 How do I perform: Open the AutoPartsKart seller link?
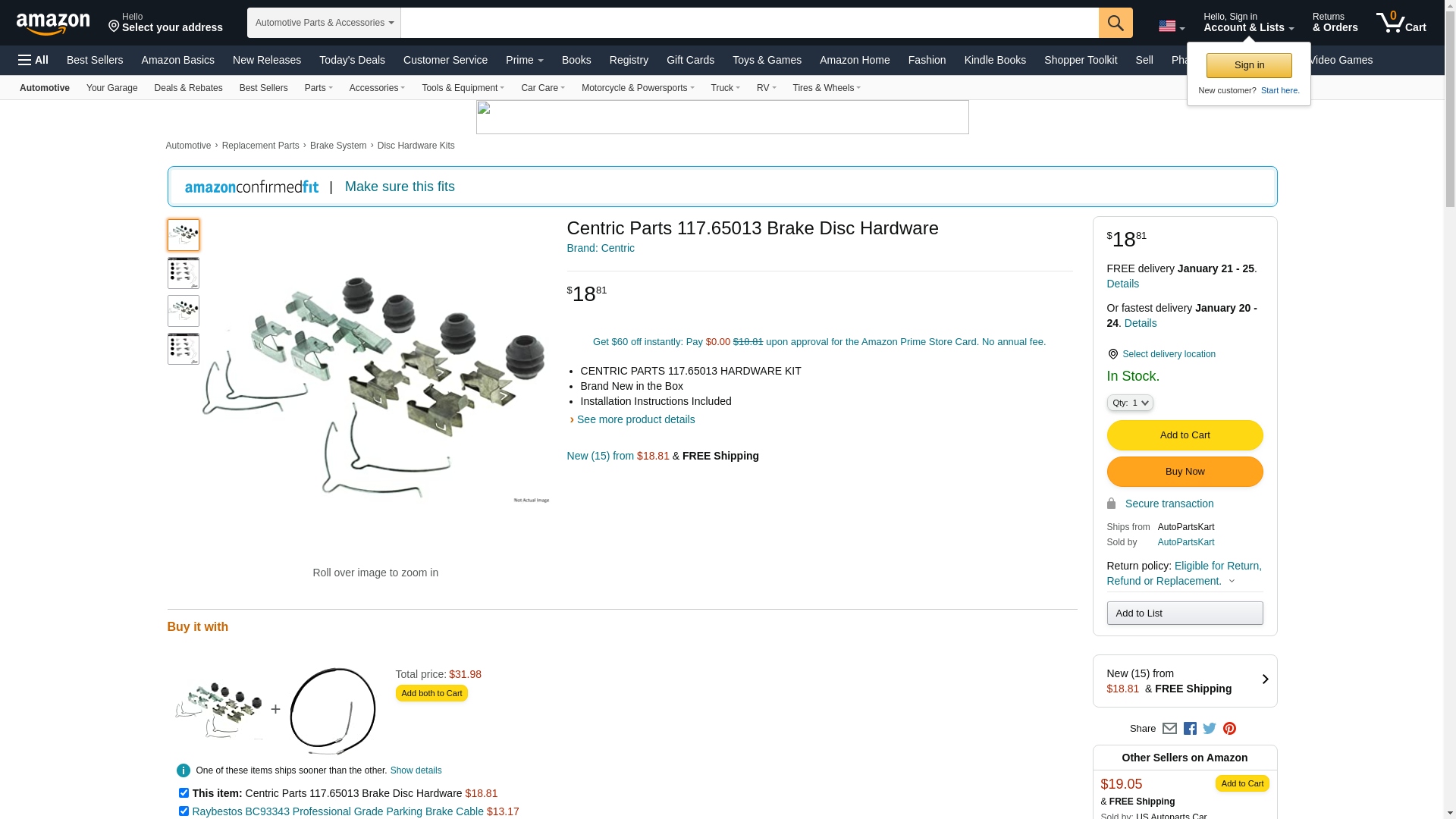[1185, 542]
